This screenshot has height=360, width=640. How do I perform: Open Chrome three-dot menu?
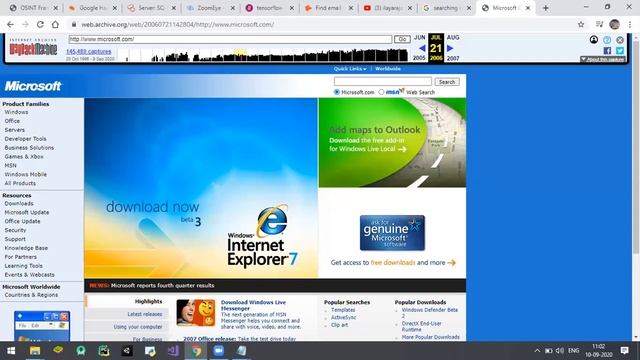pos(630,24)
